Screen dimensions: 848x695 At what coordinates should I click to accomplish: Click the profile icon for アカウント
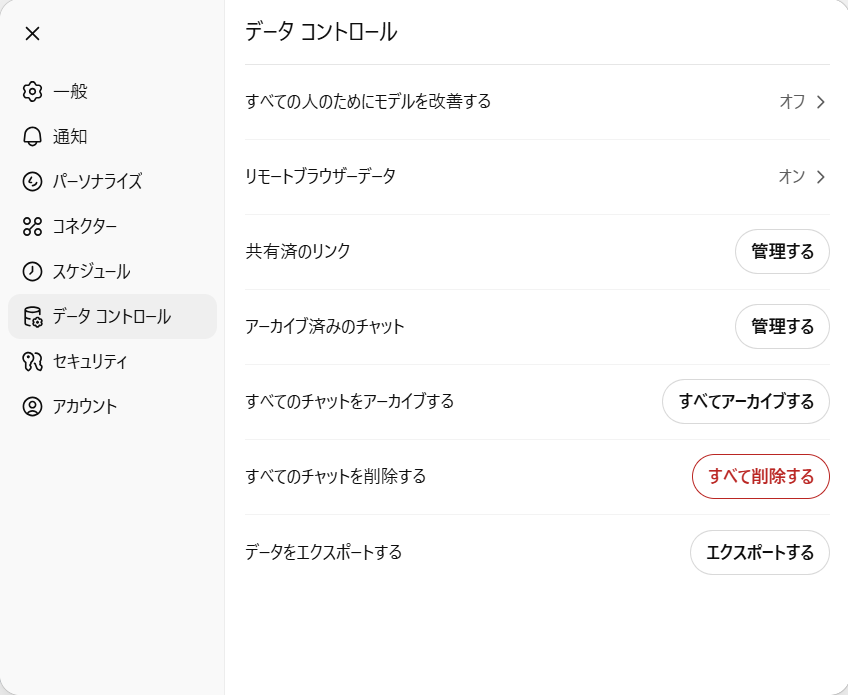coord(32,406)
